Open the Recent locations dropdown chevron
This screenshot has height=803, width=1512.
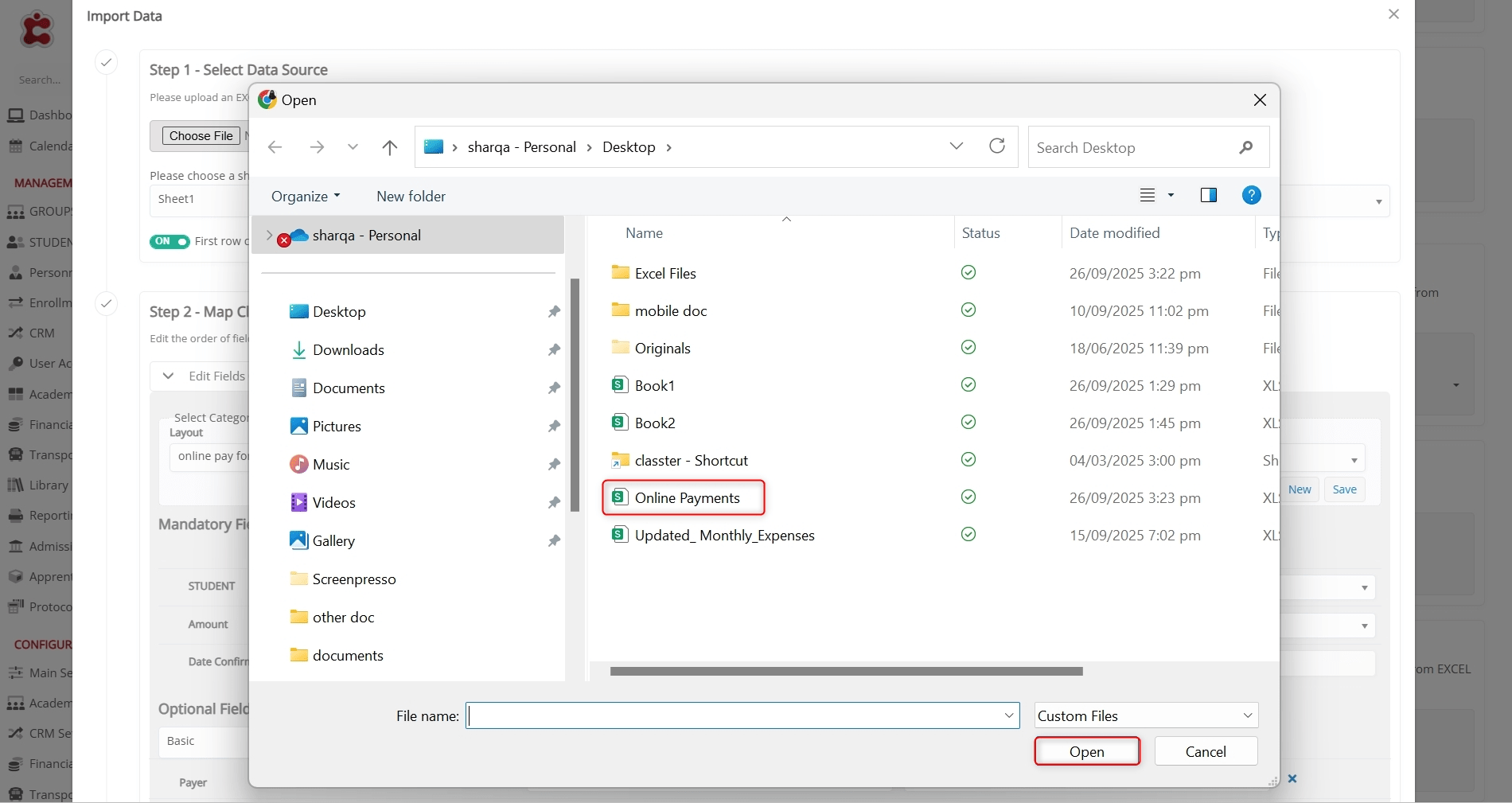pyautogui.click(x=353, y=147)
